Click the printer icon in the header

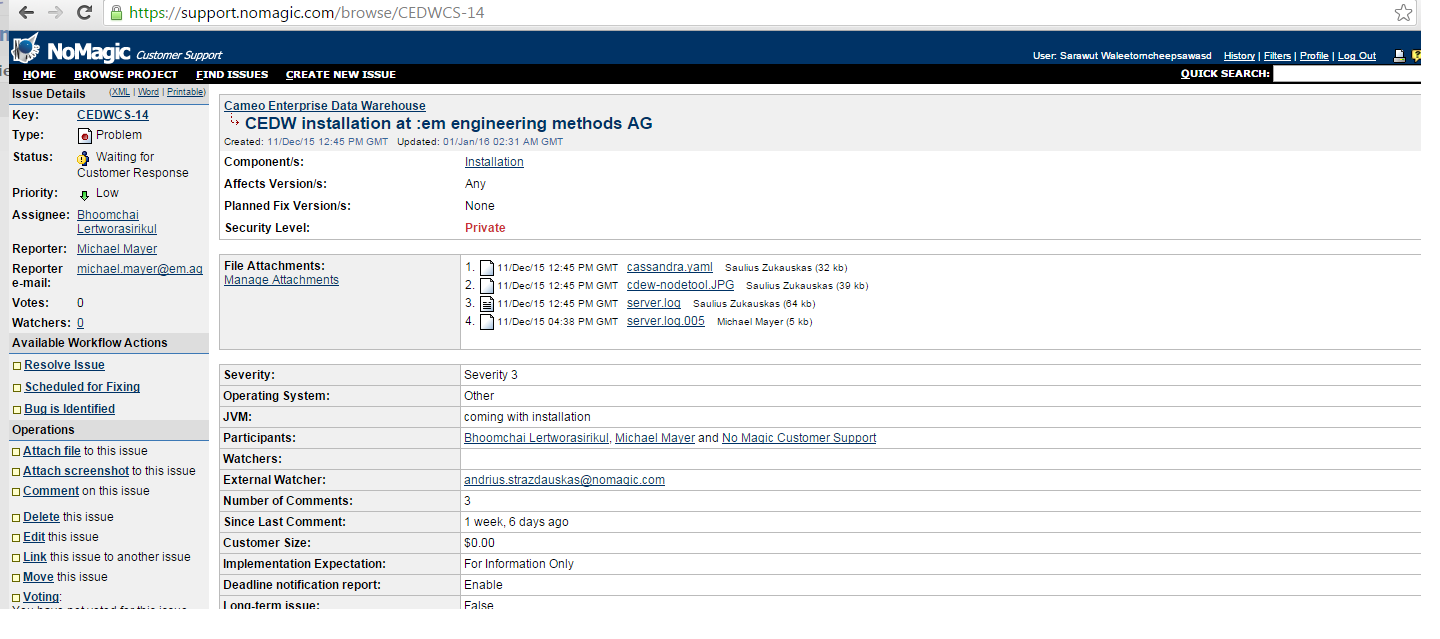1399,56
